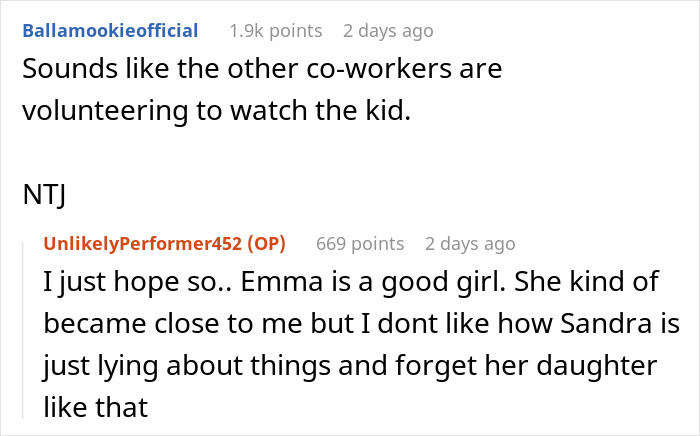
Task: Click the "(OP)" author label
Action: [268, 243]
